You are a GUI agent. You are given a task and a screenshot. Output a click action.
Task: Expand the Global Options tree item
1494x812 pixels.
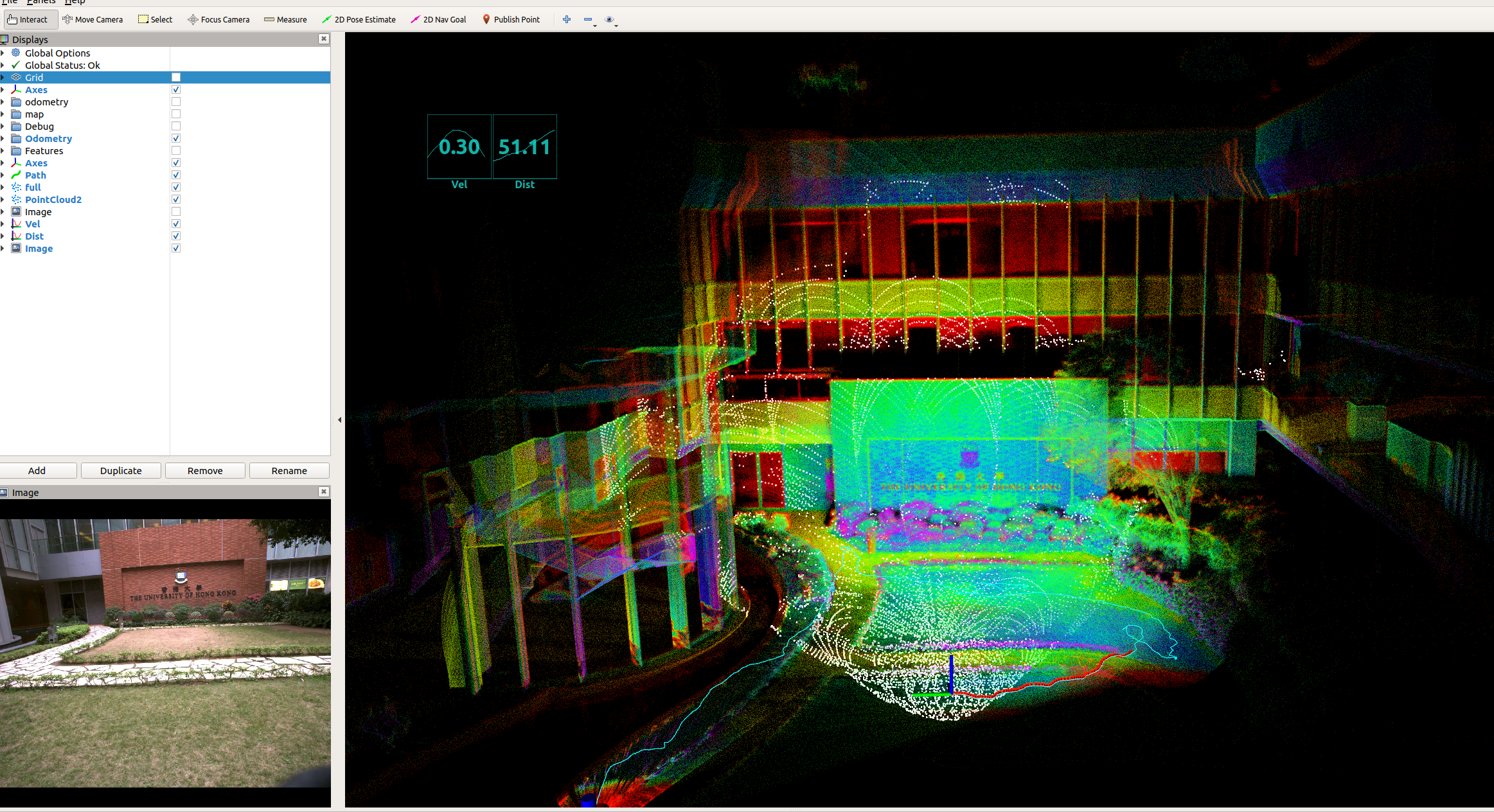[3, 53]
